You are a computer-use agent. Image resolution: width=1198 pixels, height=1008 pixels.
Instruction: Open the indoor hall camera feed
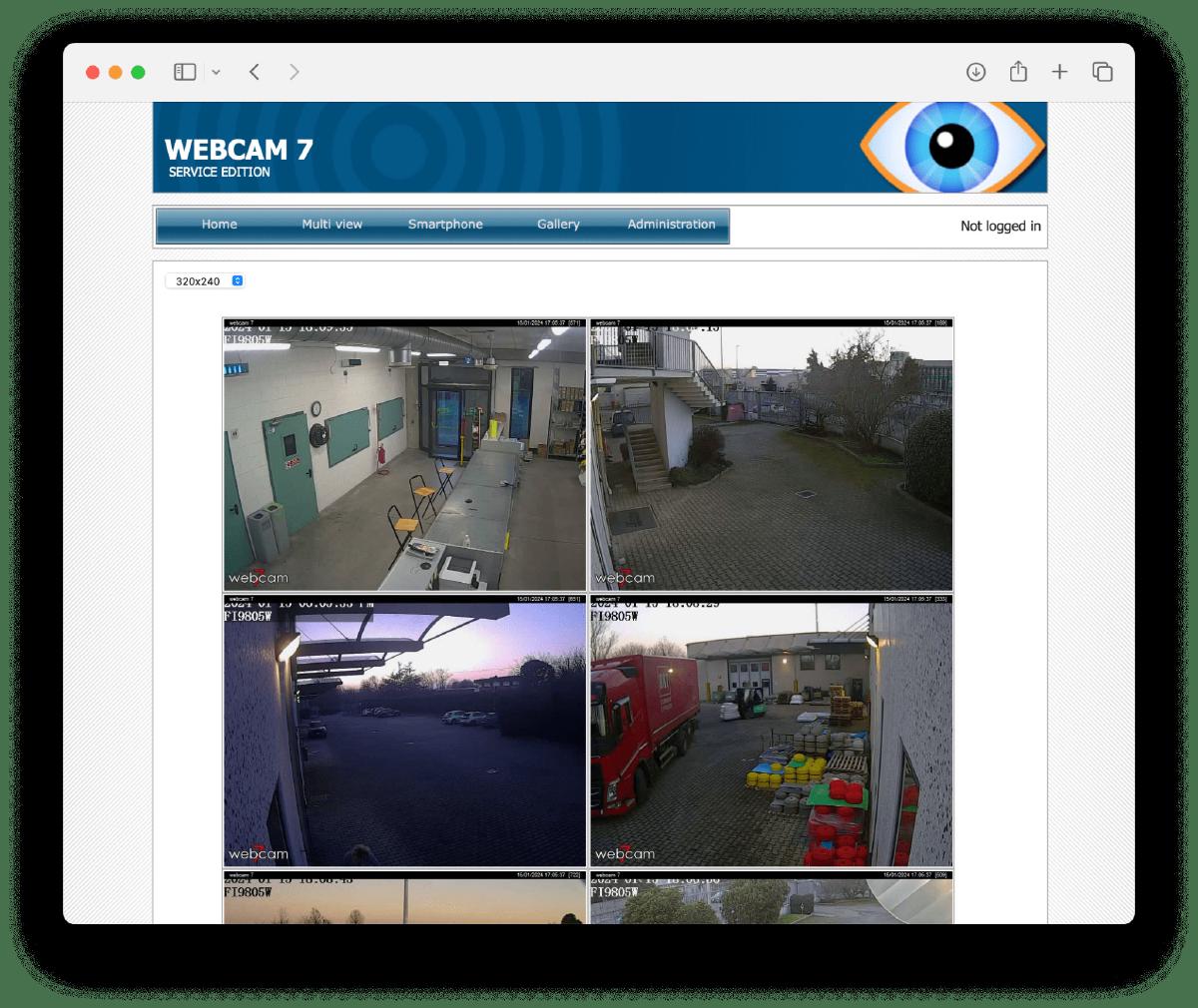[404, 455]
